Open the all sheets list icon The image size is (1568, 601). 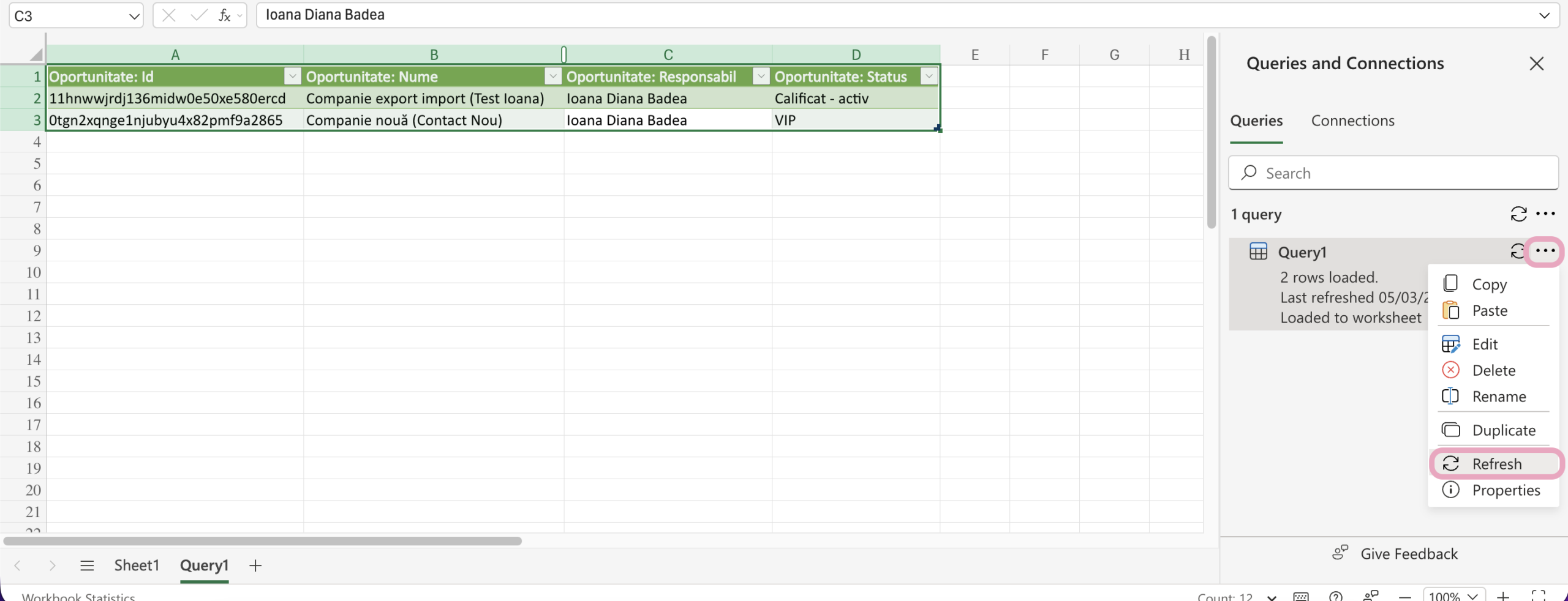tap(87, 566)
